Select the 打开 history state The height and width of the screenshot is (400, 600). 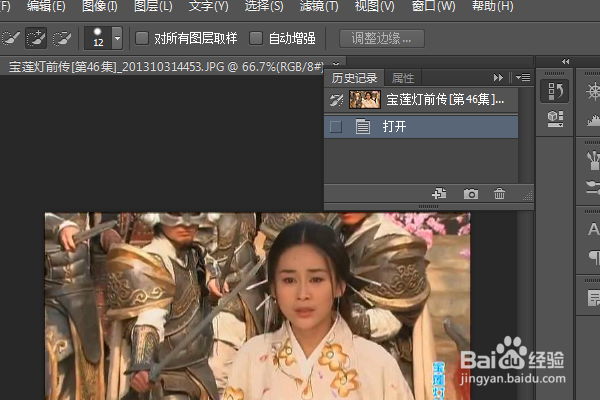click(421, 127)
